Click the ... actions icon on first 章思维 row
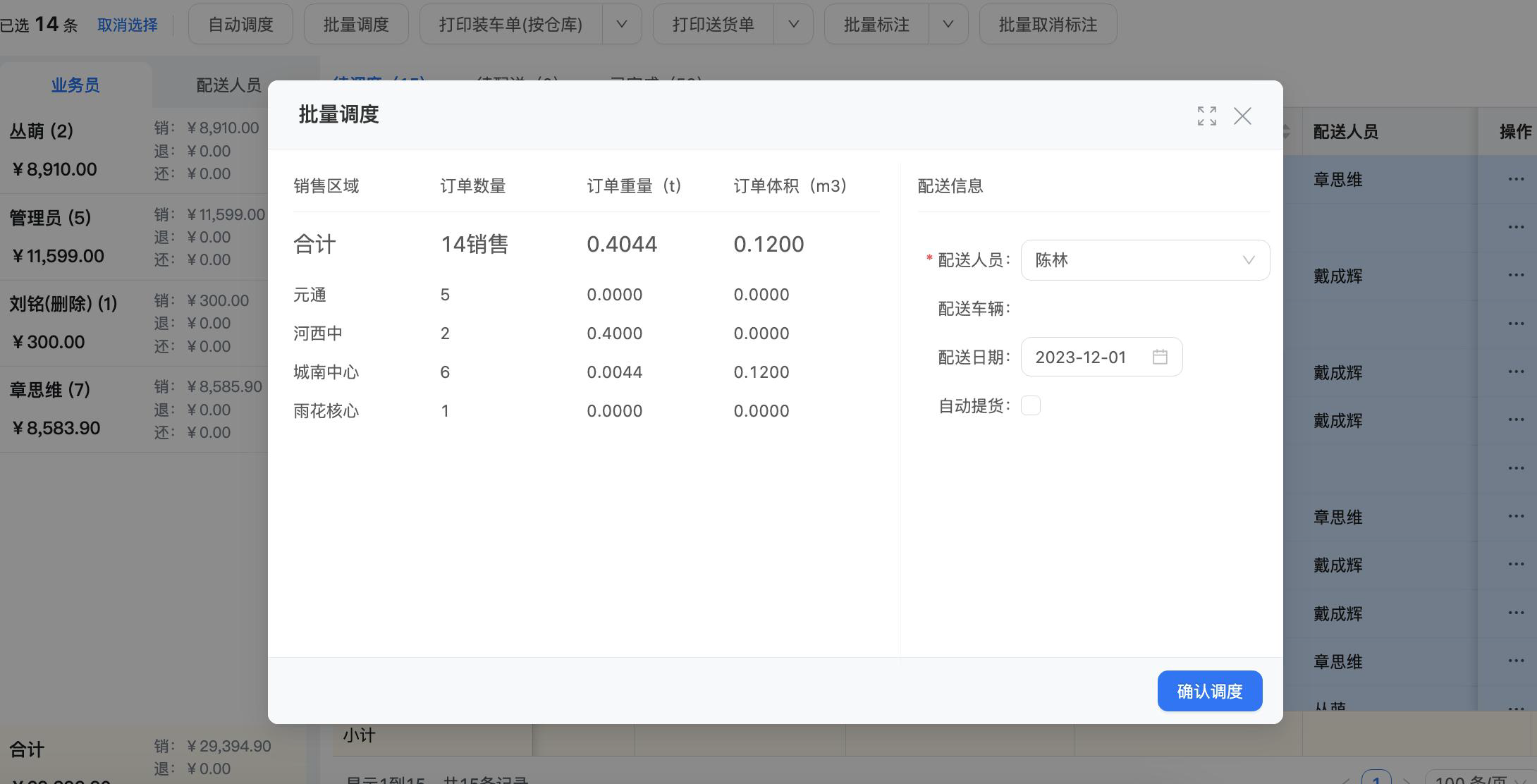The image size is (1537, 784). [1517, 179]
